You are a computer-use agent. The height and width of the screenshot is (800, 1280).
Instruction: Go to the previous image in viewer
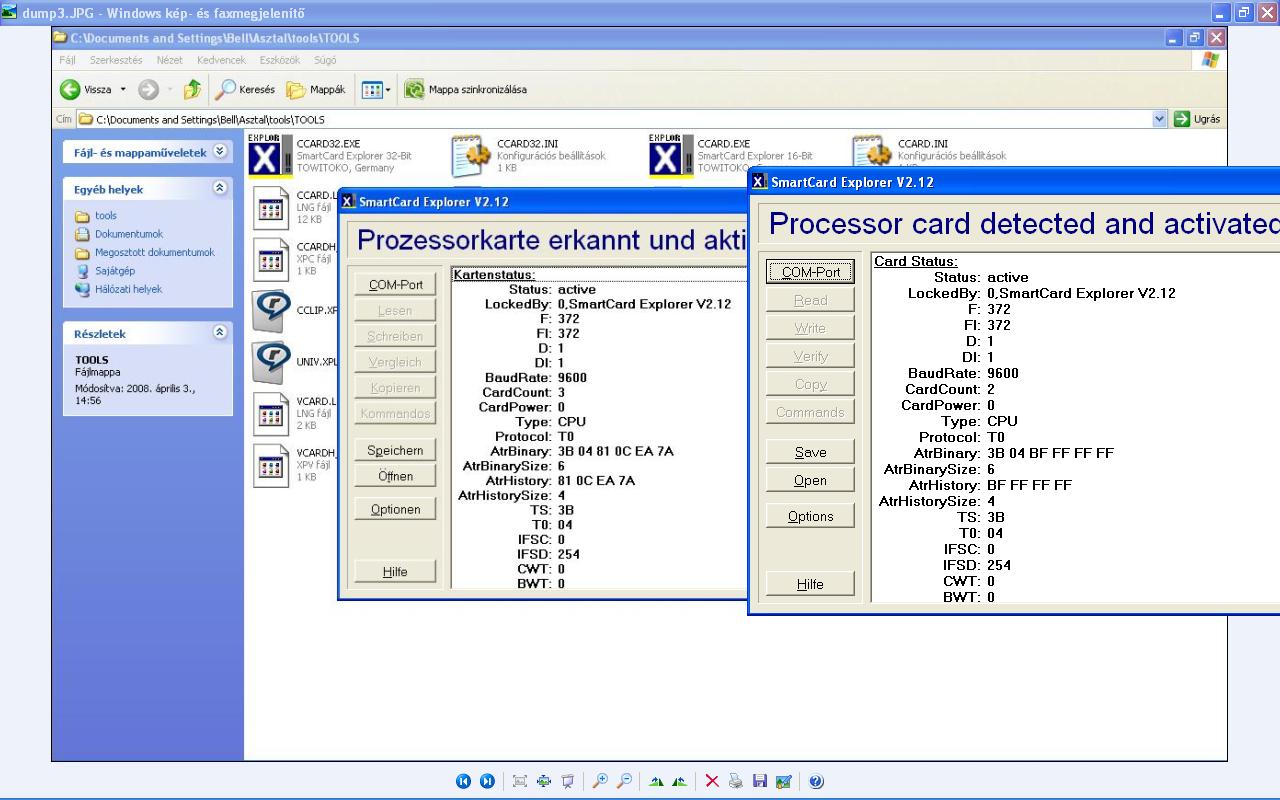463,781
